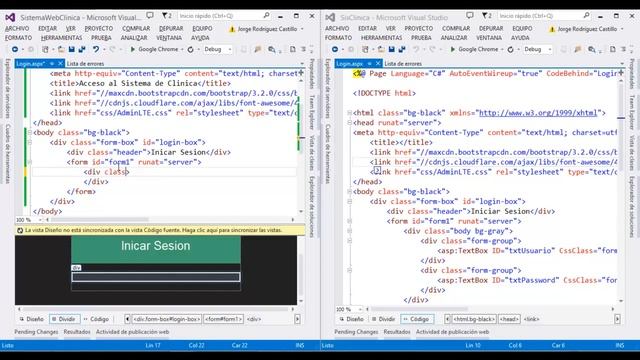640x360 pixels.
Task: Select form#form1 breadcrumb in SistemaWebClinica
Action: coord(223,319)
